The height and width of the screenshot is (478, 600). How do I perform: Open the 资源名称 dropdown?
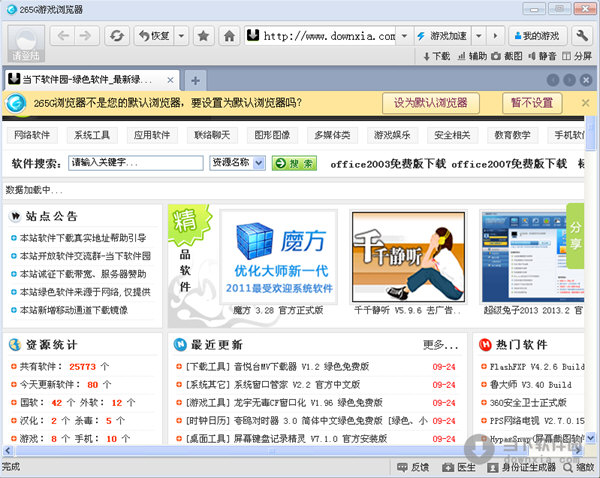tap(237, 163)
